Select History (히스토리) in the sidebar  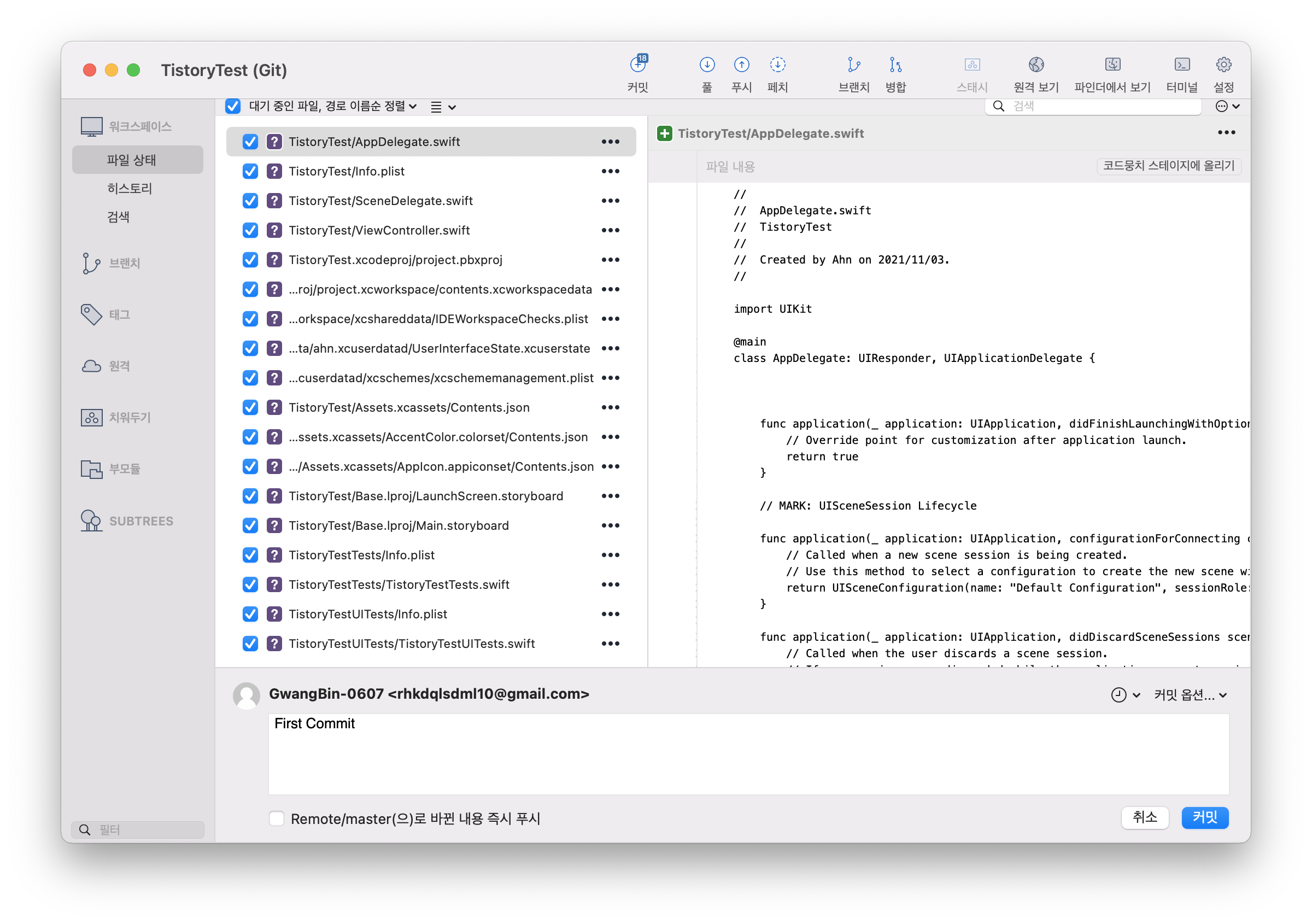[130, 189]
